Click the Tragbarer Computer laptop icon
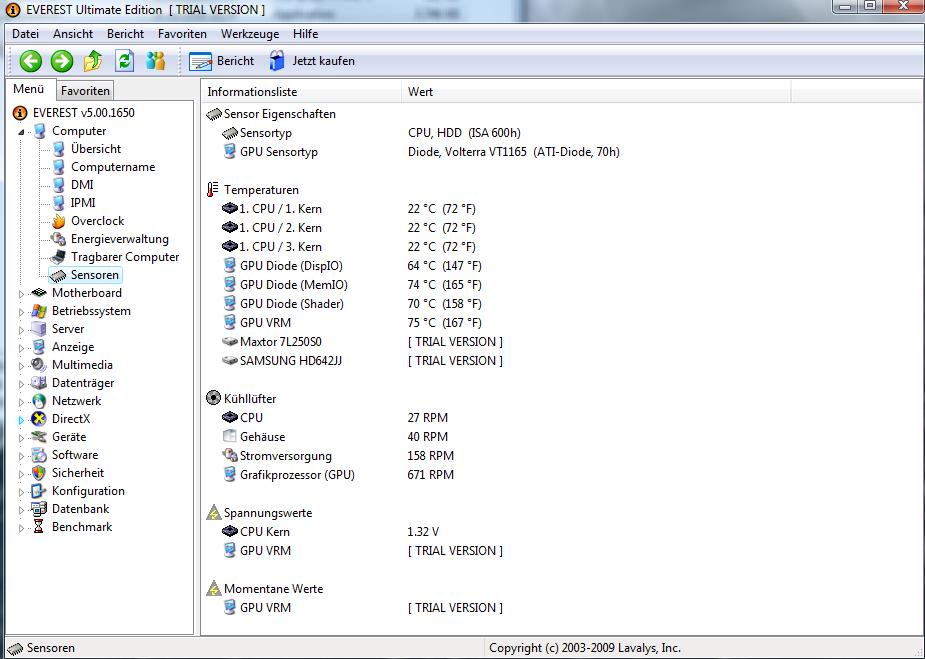This screenshot has height=659, width=925. pyautogui.click(x=58, y=257)
